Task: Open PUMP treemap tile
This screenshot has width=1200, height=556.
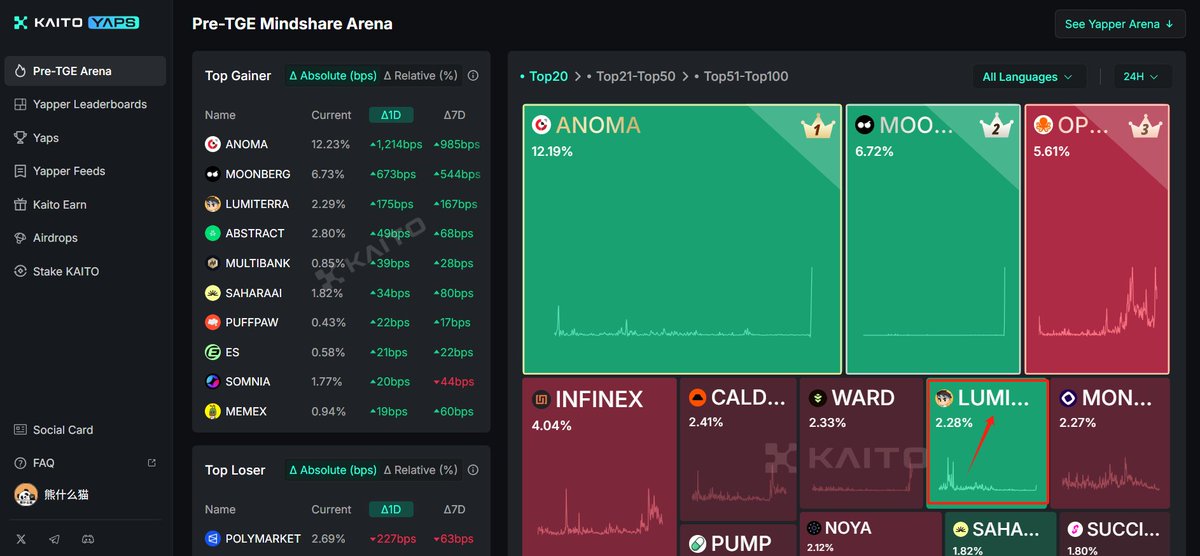Action: [x=738, y=541]
